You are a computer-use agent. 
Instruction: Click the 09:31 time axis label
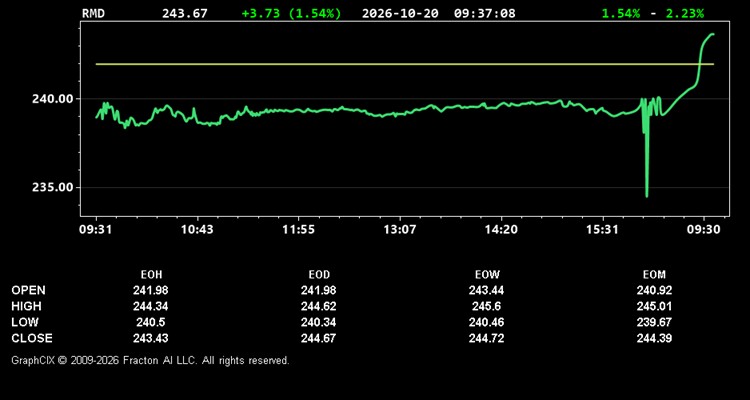click(95, 230)
